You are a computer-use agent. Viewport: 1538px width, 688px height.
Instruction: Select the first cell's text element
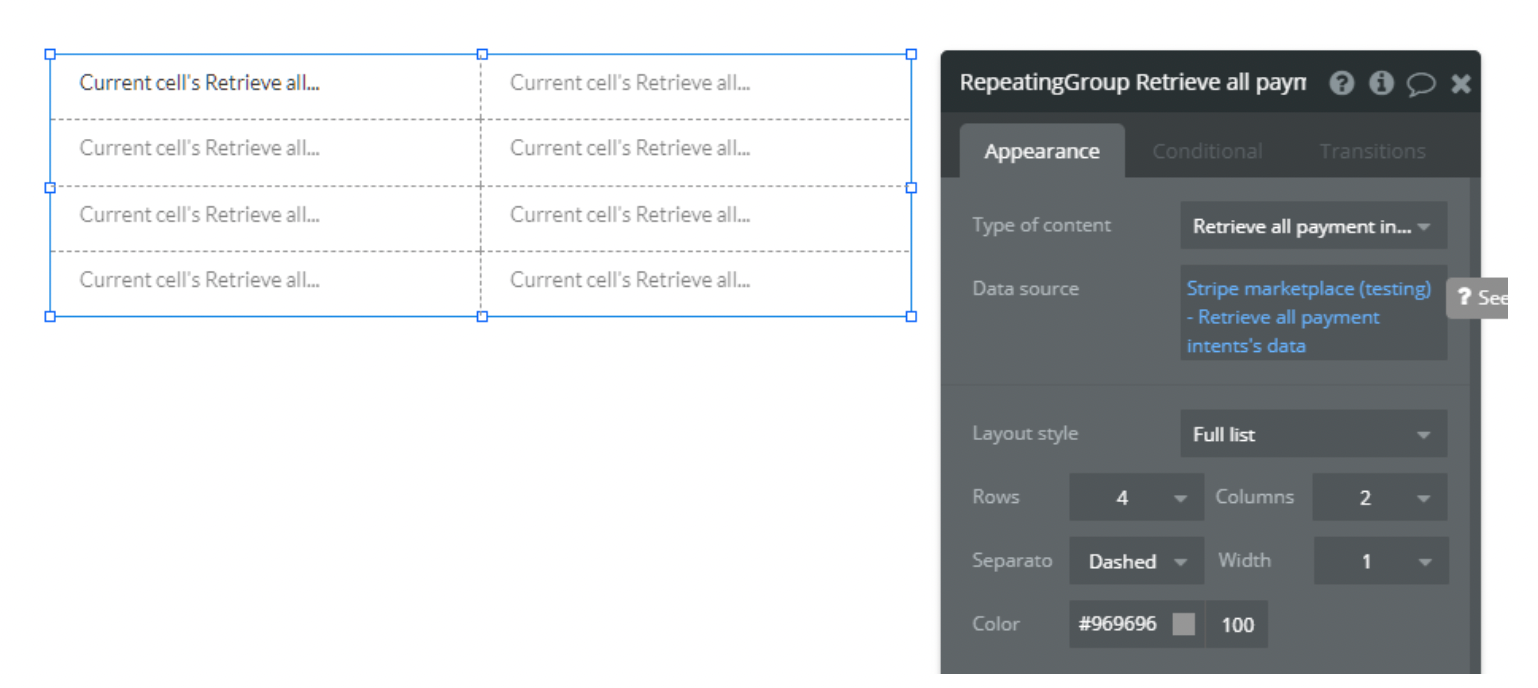(200, 83)
